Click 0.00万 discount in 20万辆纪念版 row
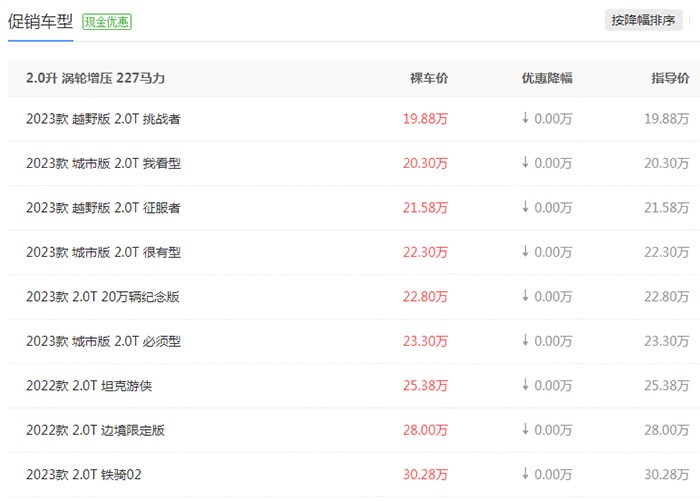700x501 pixels. click(553, 296)
